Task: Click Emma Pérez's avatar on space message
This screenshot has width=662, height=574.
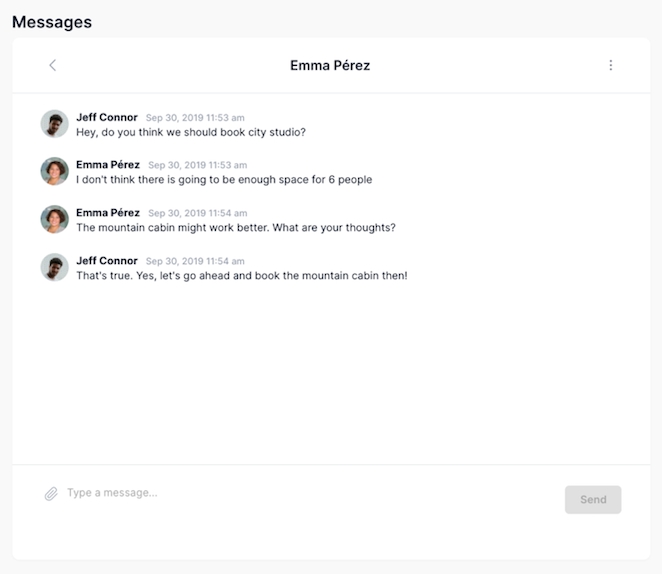Action: point(54,171)
